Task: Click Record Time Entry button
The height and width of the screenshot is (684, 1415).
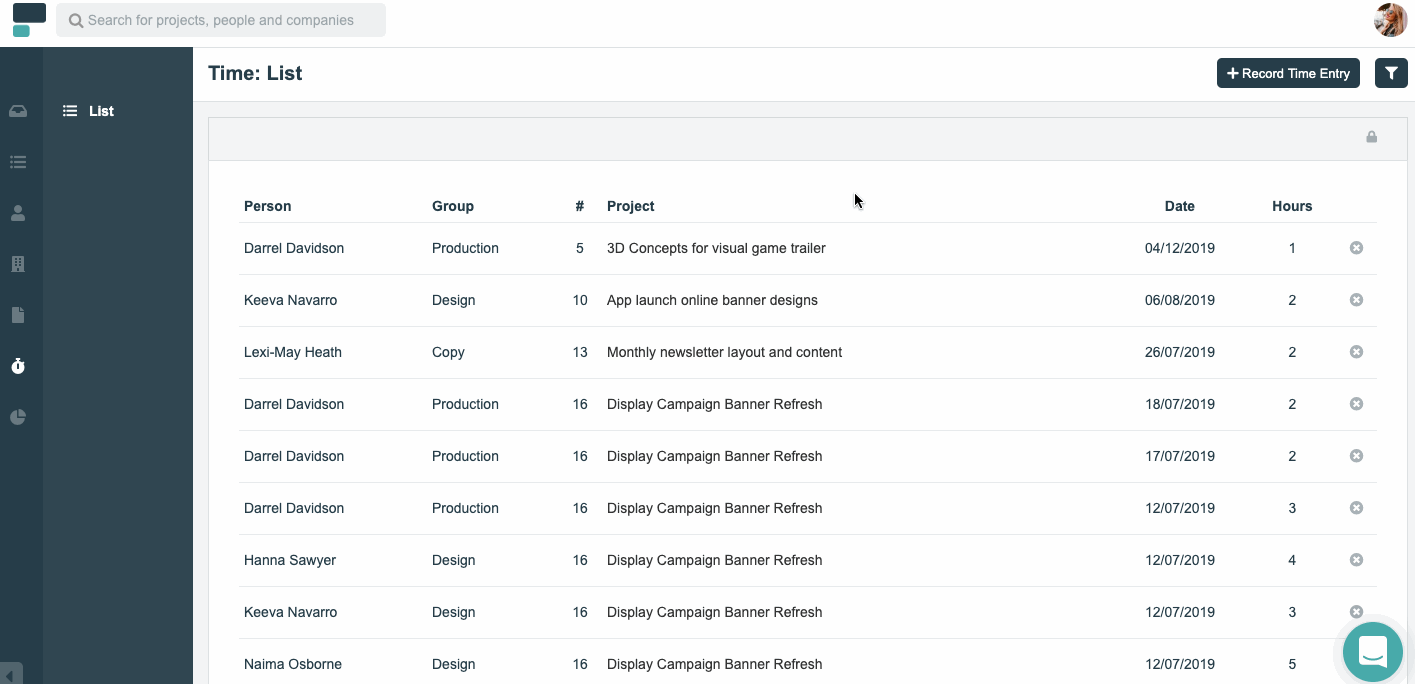Action: click(x=1288, y=73)
